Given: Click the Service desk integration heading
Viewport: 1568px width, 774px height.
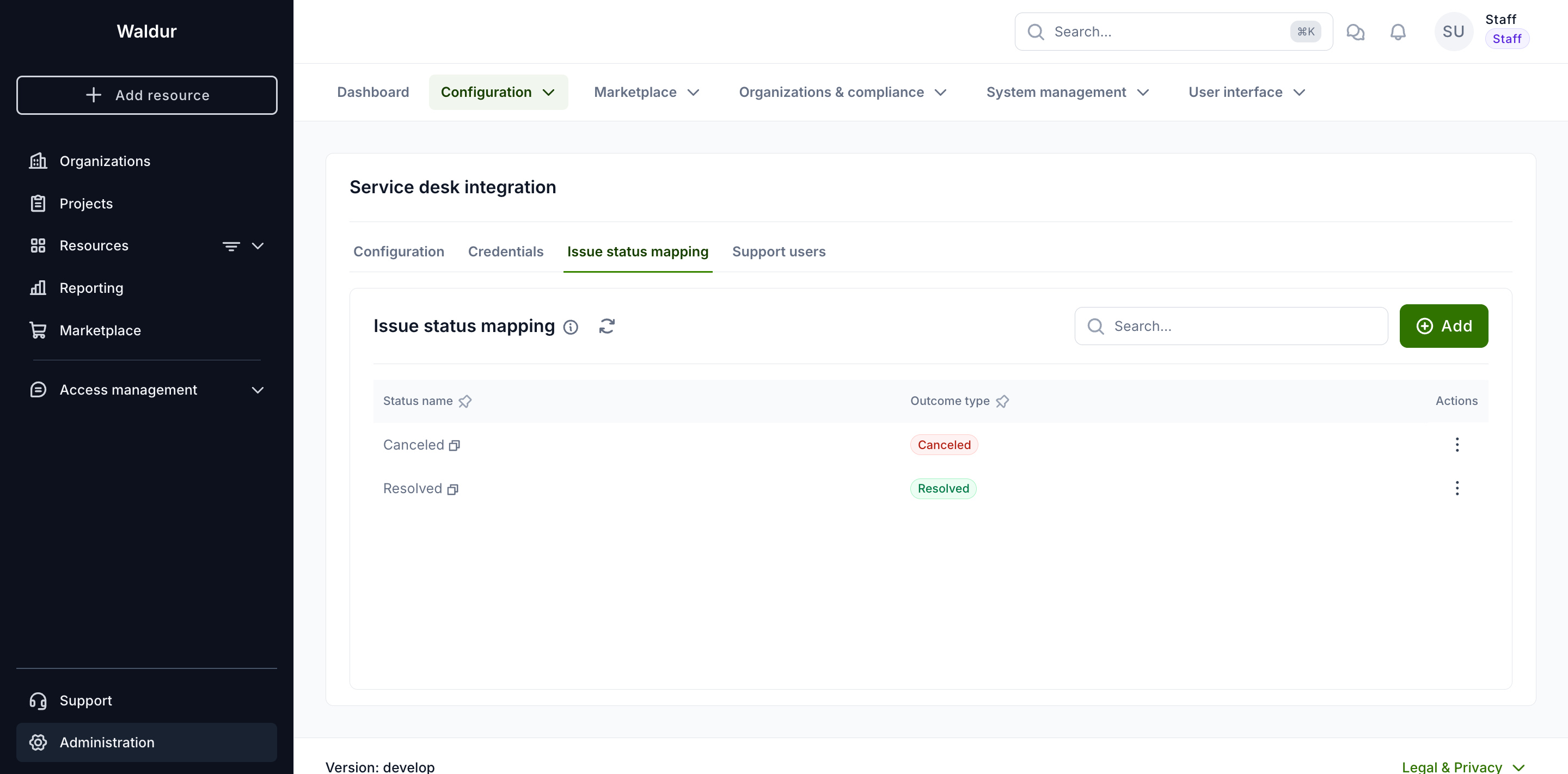Looking at the screenshot, I should (x=452, y=187).
